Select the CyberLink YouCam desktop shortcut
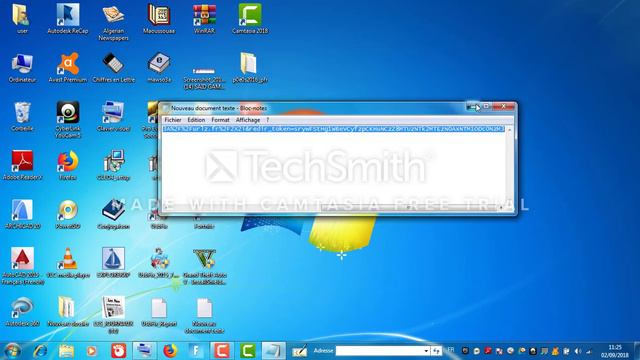640x360 pixels. (67, 120)
